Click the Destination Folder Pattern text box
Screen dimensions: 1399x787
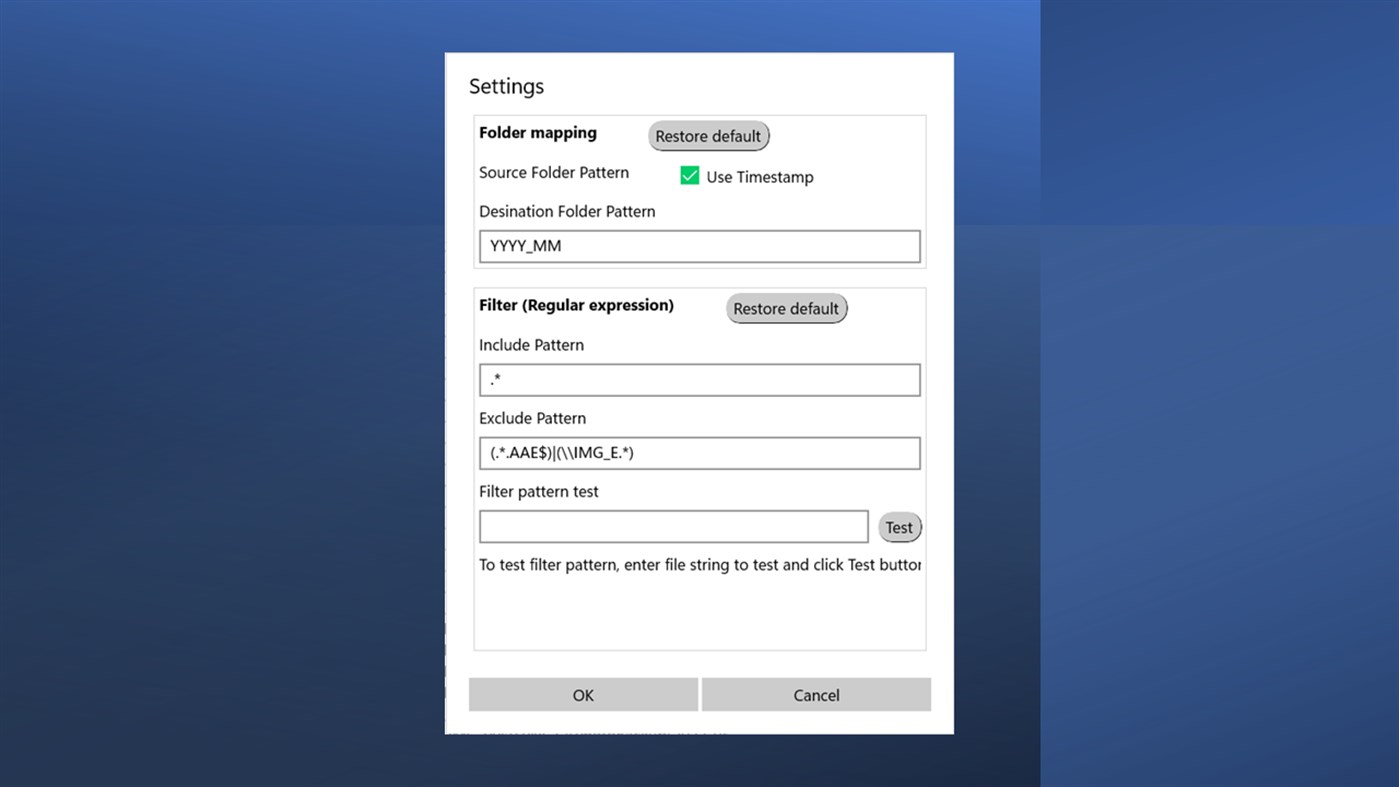tap(699, 246)
